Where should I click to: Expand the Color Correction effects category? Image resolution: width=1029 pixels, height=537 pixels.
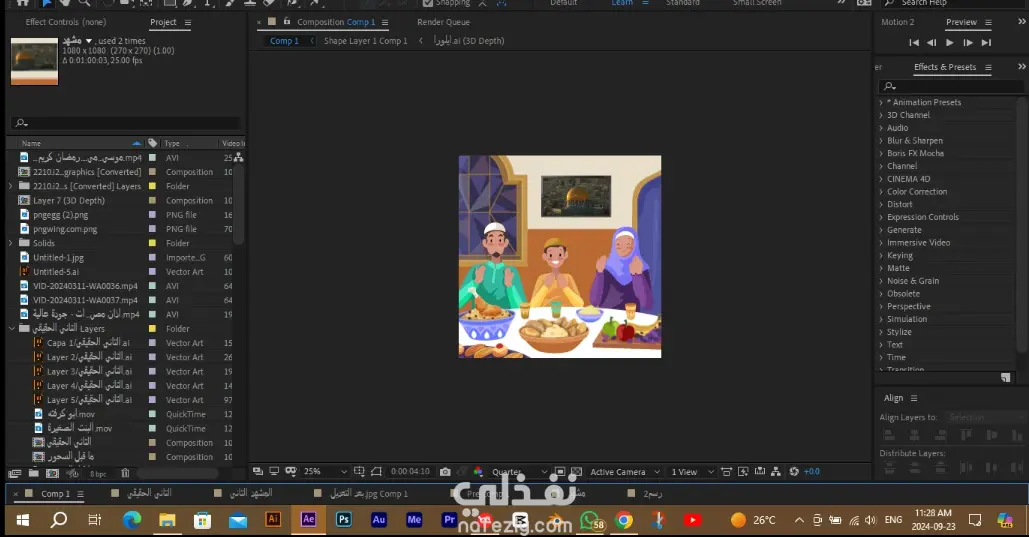click(881, 192)
